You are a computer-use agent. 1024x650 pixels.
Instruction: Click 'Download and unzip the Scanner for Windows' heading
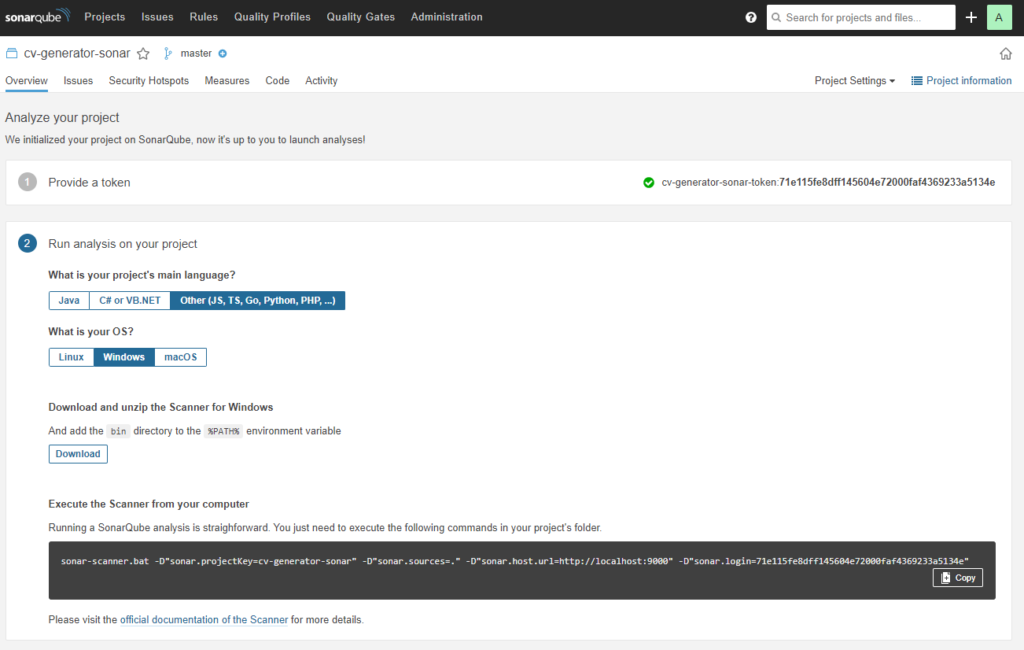point(161,407)
